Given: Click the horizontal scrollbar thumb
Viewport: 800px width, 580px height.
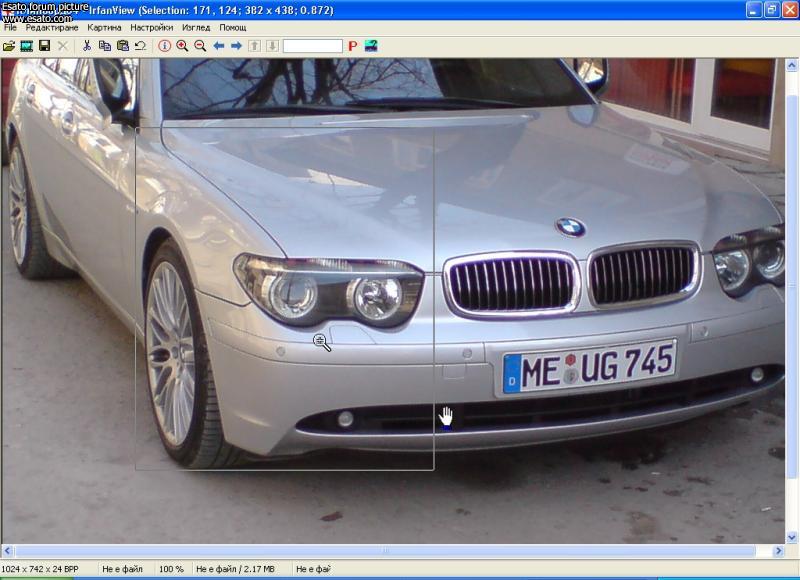Looking at the screenshot, I should [x=385, y=551].
